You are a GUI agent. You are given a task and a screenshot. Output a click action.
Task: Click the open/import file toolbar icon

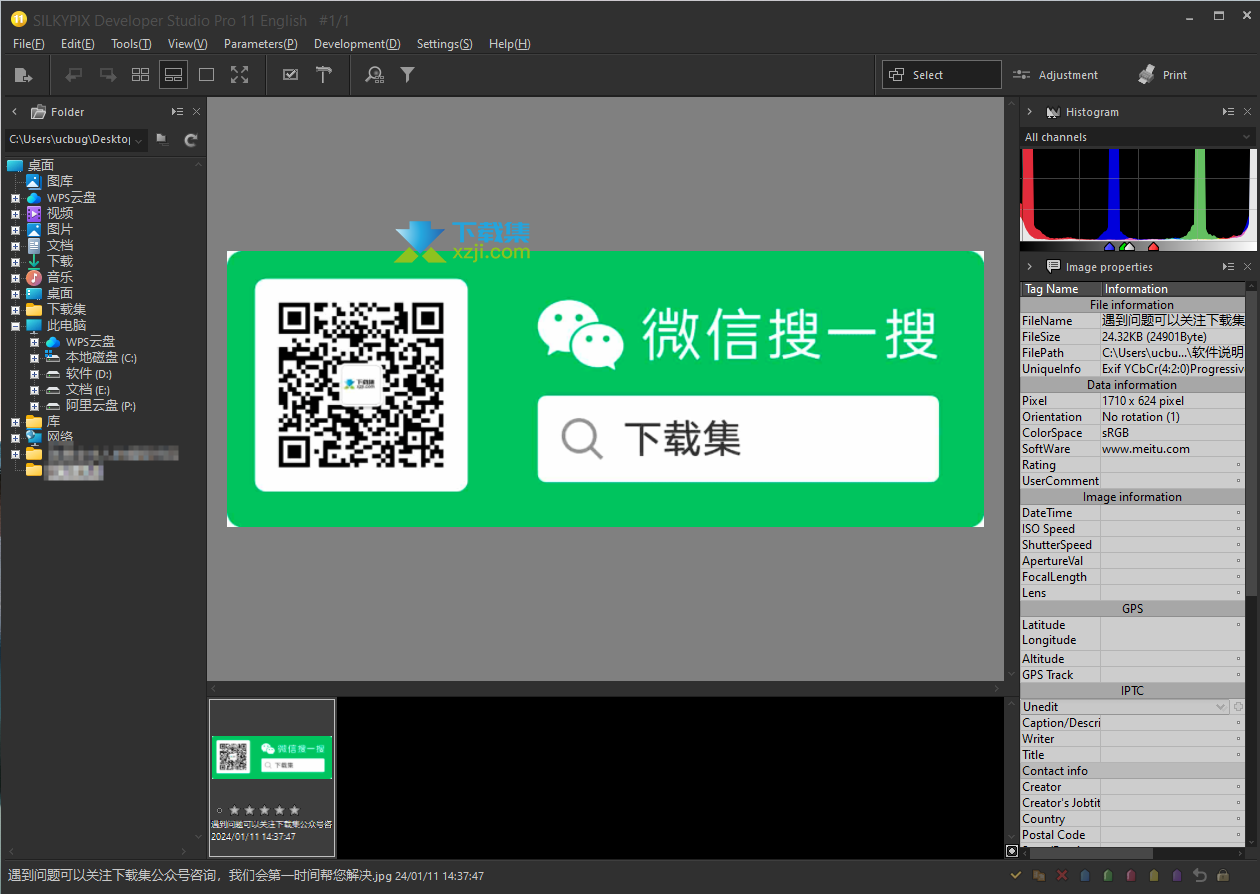point(24,75)
